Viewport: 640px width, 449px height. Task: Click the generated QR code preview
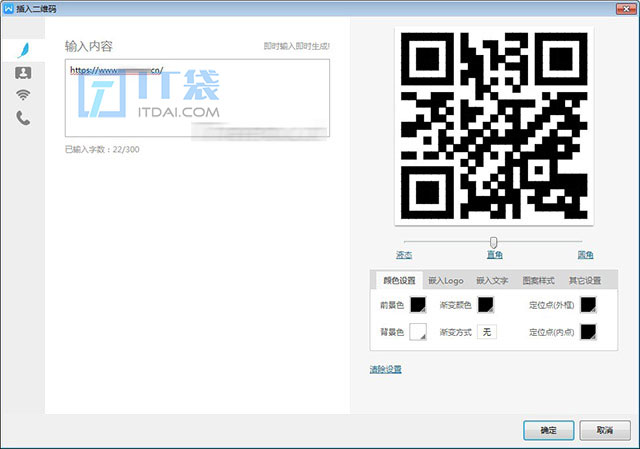[x=494, y=126]
